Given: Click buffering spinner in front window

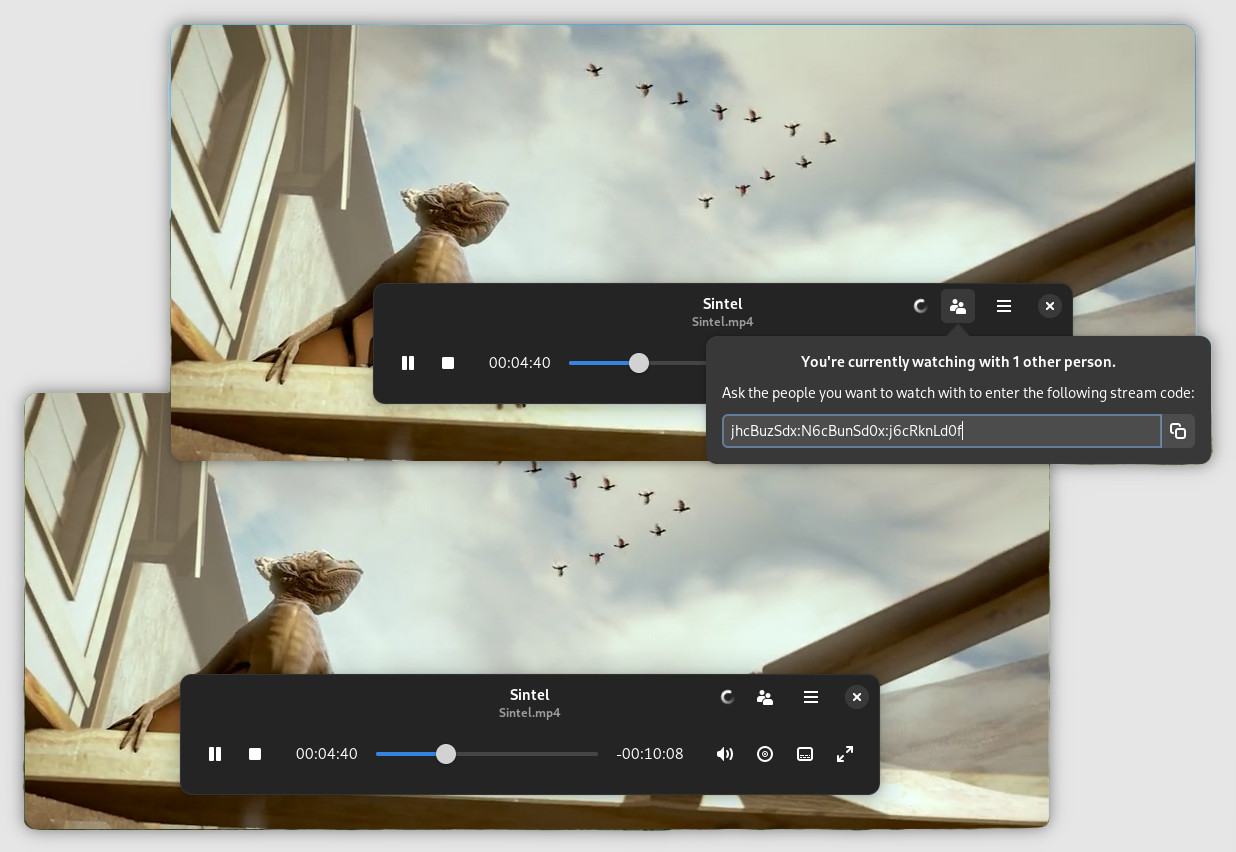Looking at the screenshot, I should pos(727,697).
